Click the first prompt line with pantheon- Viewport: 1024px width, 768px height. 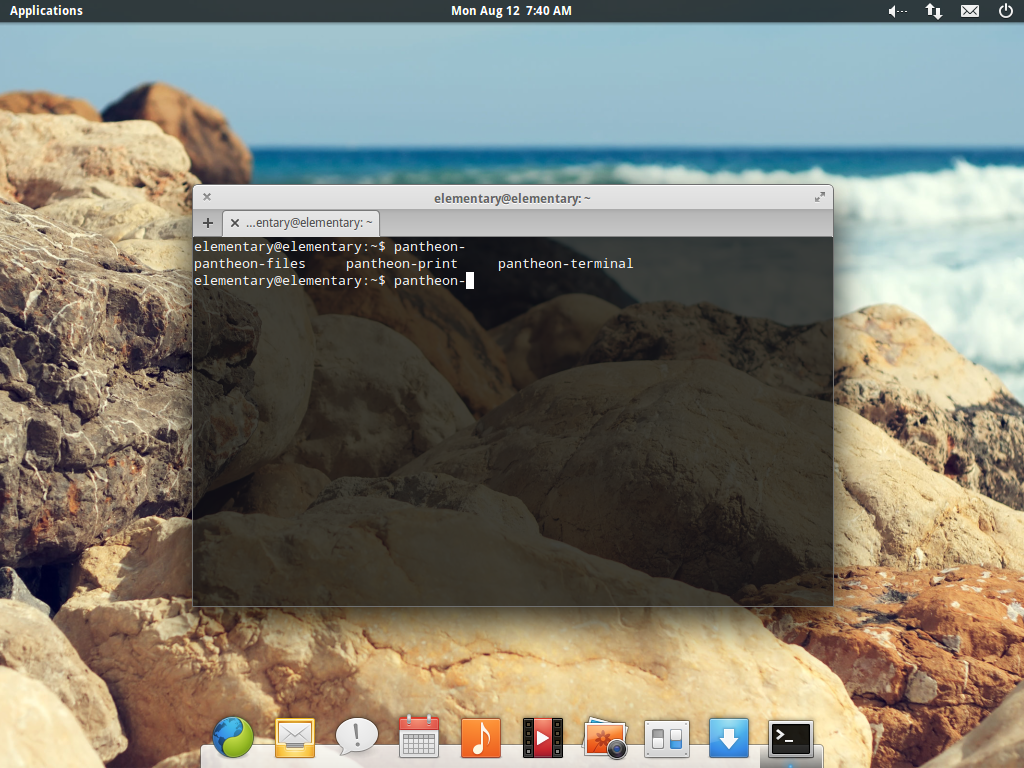pos(329,247)
